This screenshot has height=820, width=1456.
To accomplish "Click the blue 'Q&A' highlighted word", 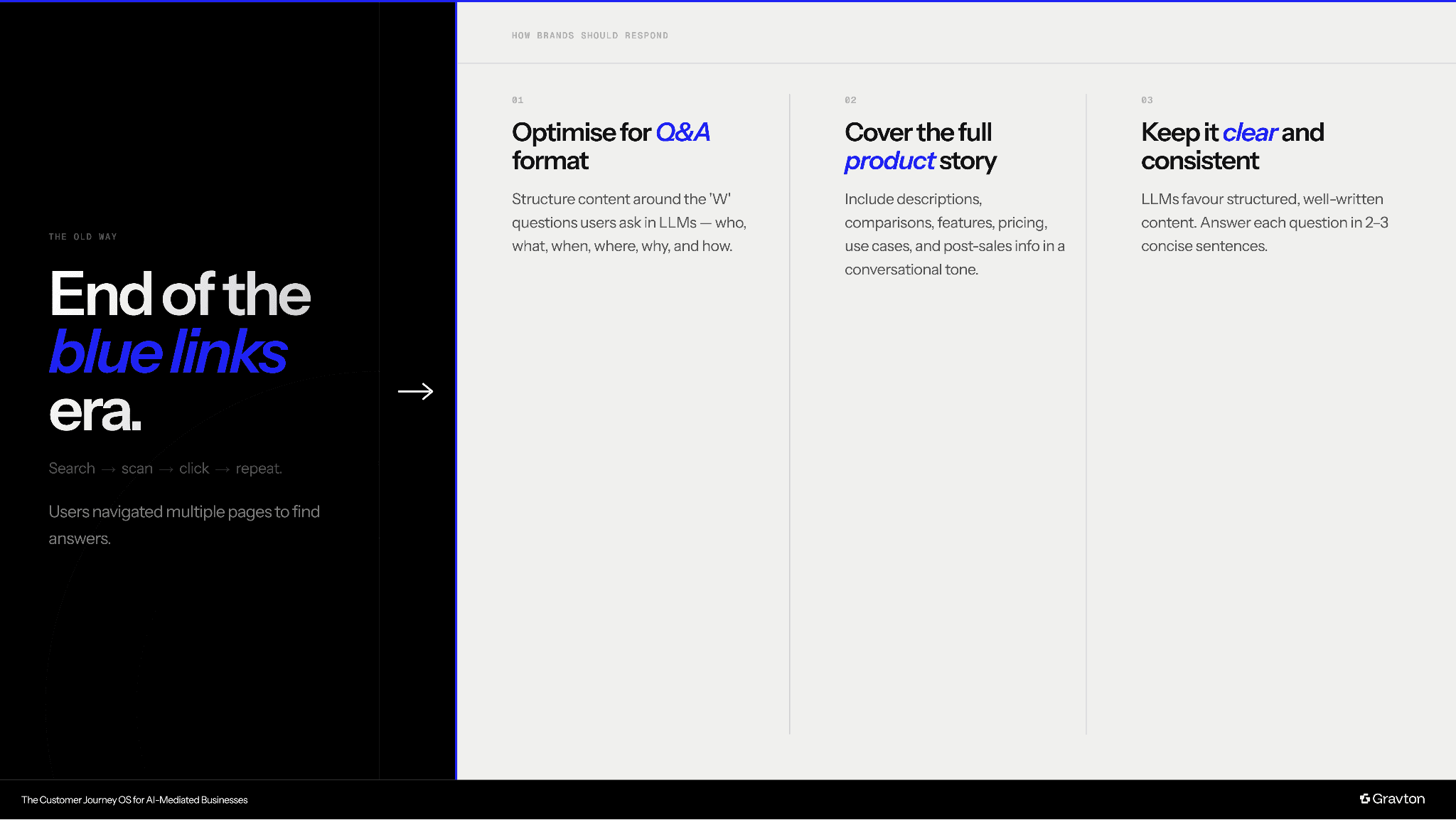I will point(682,132).
